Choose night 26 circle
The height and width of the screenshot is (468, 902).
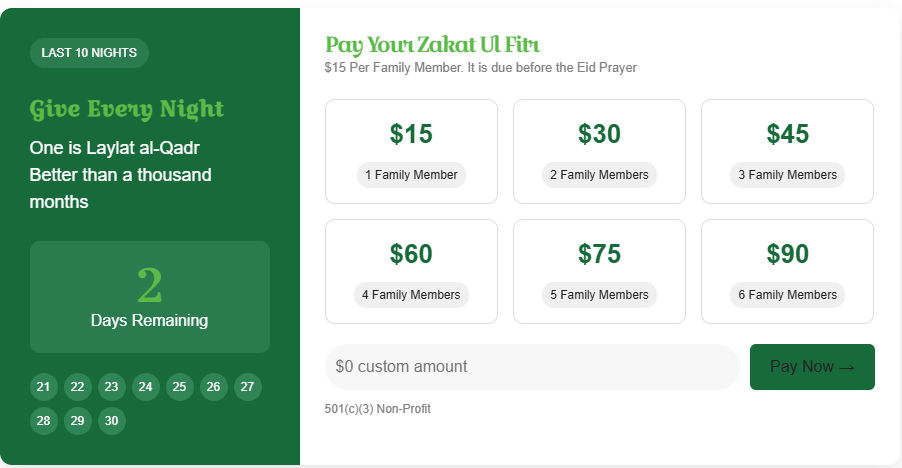[x=213, y=387]
